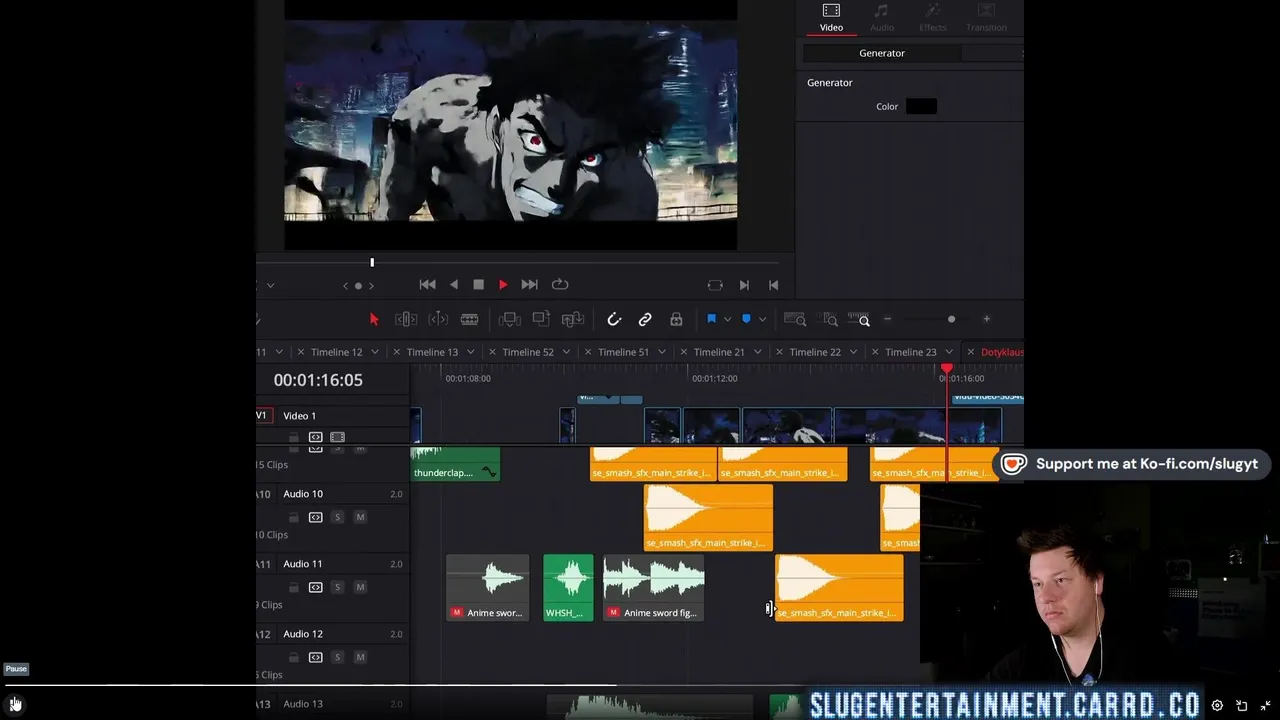This screenshot has width=1280, height=720.
Task: Pick the Blade edit mode tool
Action: coord(469,319)
